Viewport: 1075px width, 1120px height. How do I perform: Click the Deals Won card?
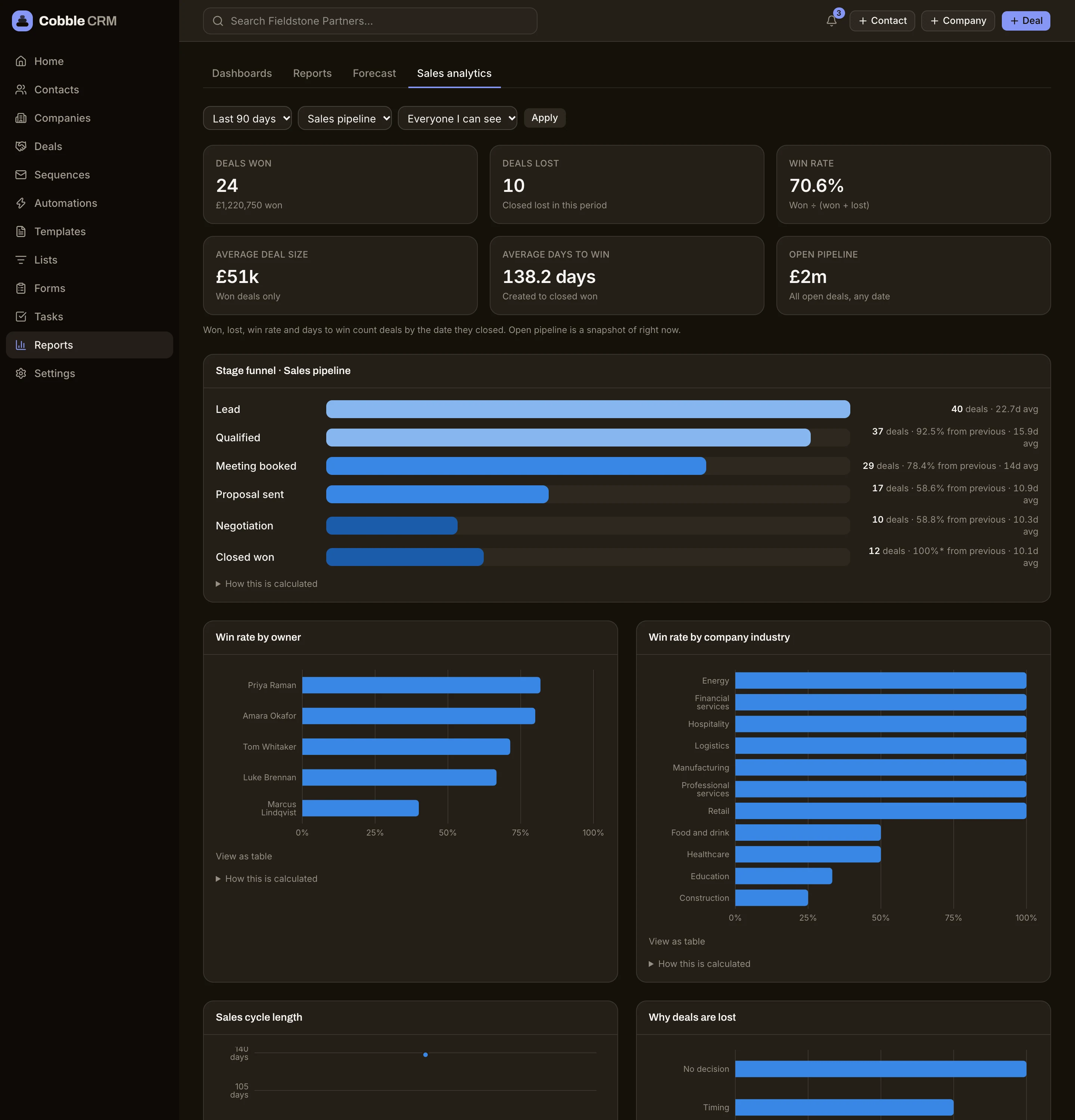(340, 184)
